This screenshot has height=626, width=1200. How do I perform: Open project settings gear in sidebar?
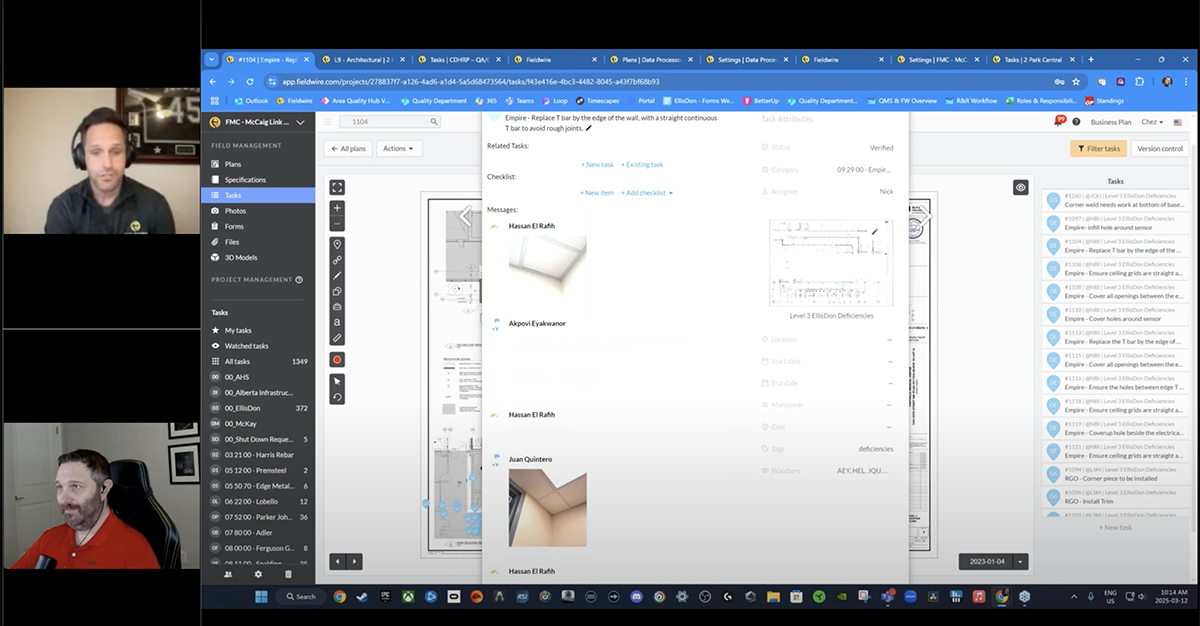258,574
